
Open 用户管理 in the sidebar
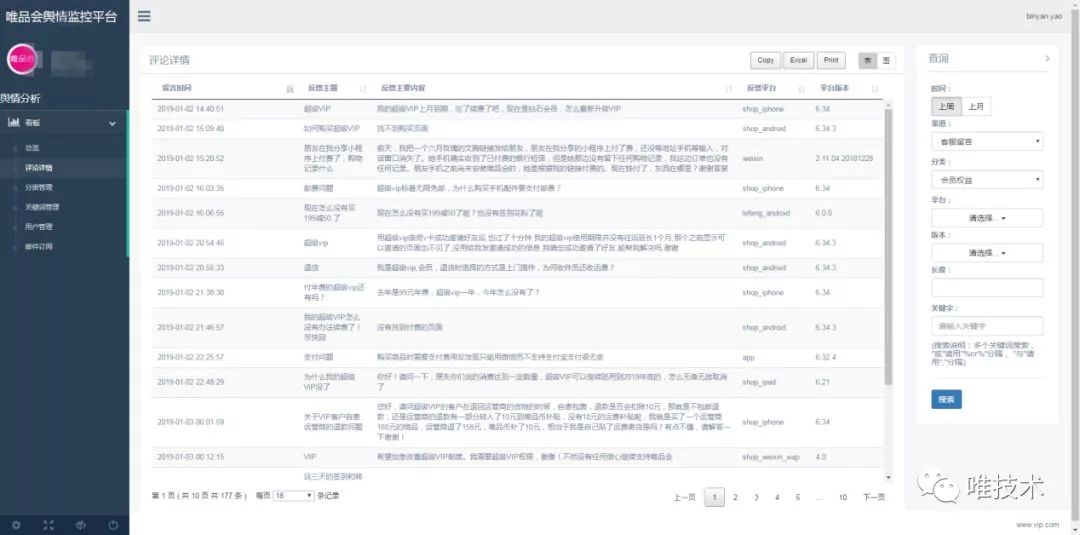39,227
